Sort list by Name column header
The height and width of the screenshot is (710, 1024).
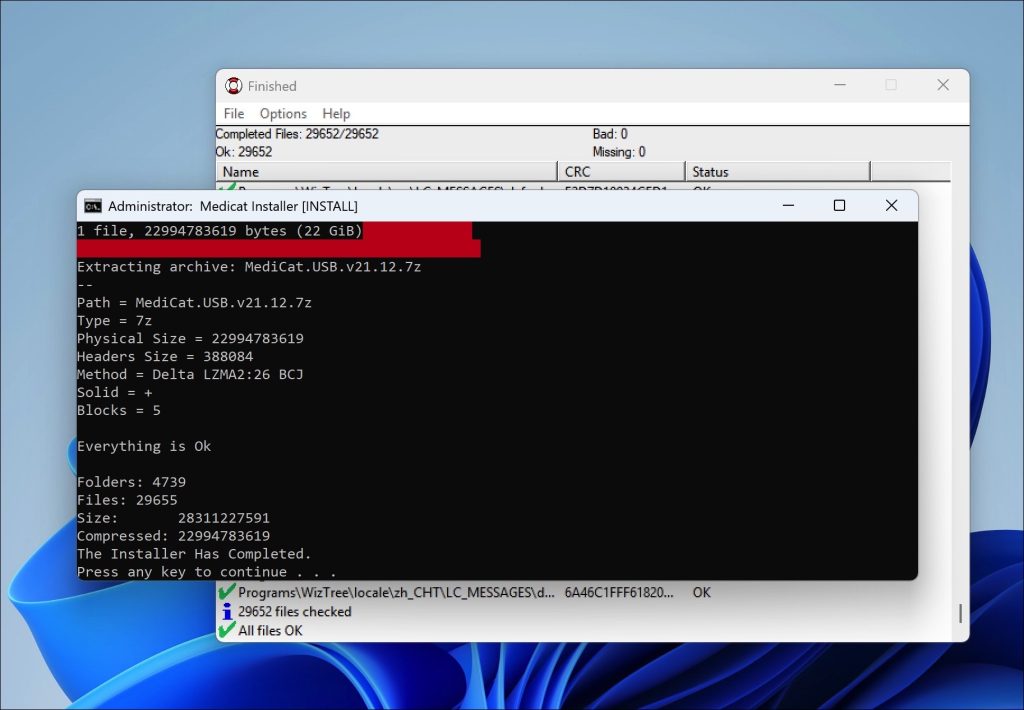pyautogui.click(x=386, y=172)
